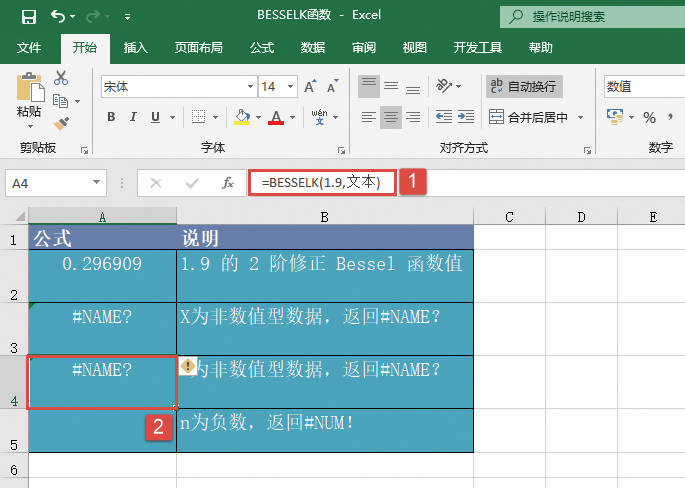Viewport: 685px width, 488px height.
Task: Click the 合并后居中 merge button
Action: [x=528, y=118]
